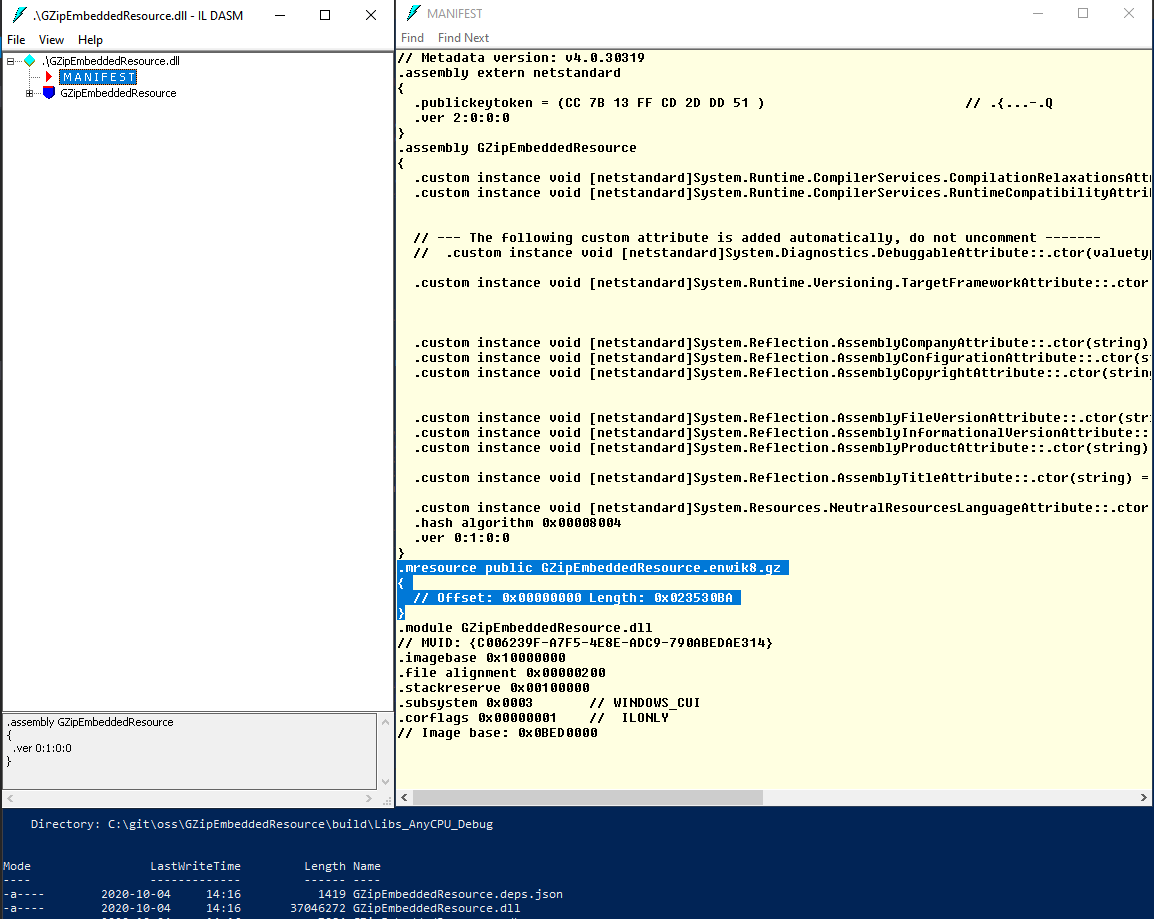The width and height of the screenshot is (1154, 919).
Task: Open the View menu
Action: (51, 39)
